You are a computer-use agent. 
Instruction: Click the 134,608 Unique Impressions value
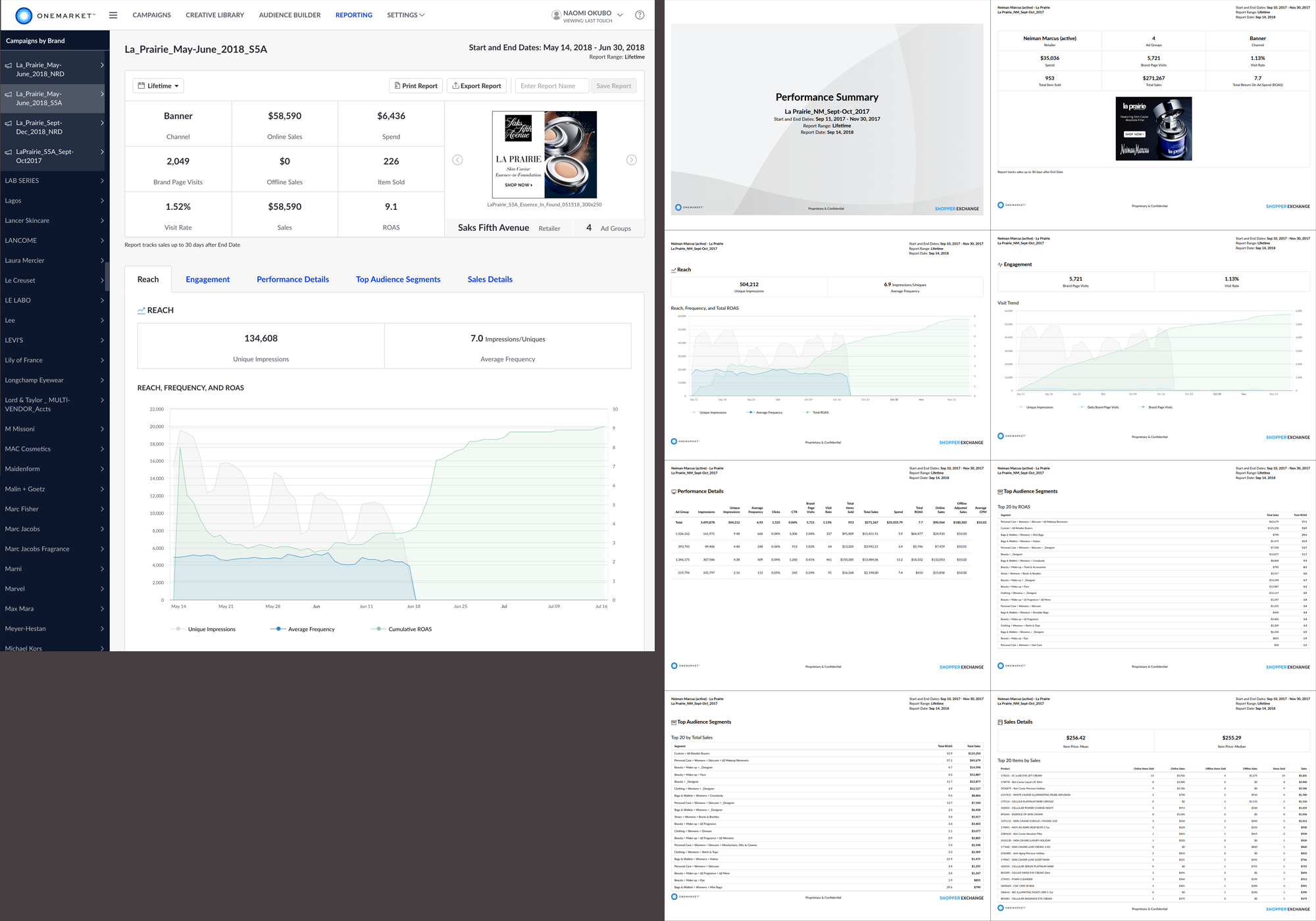click(x=261, y=338)
